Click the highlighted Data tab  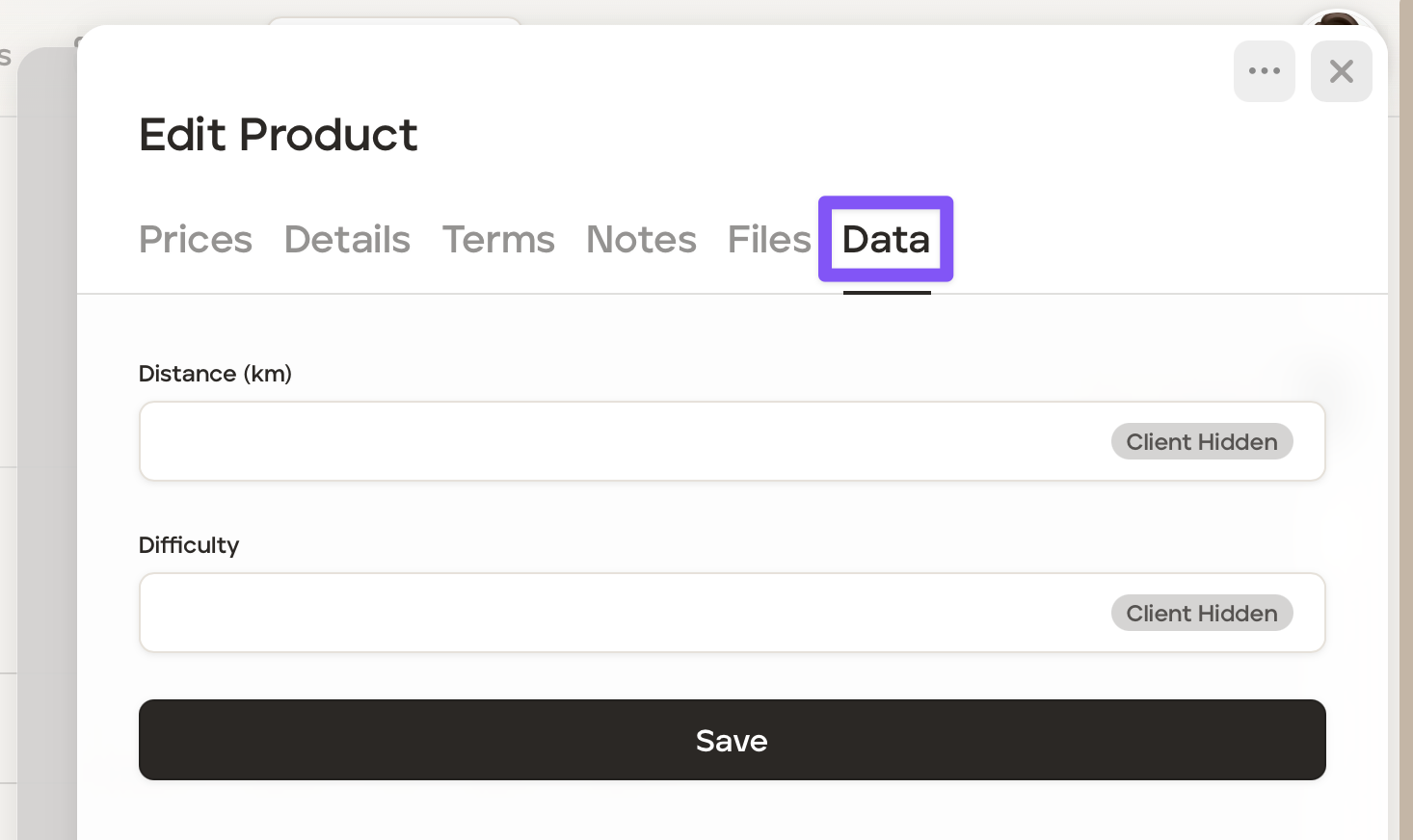(886, 240)
